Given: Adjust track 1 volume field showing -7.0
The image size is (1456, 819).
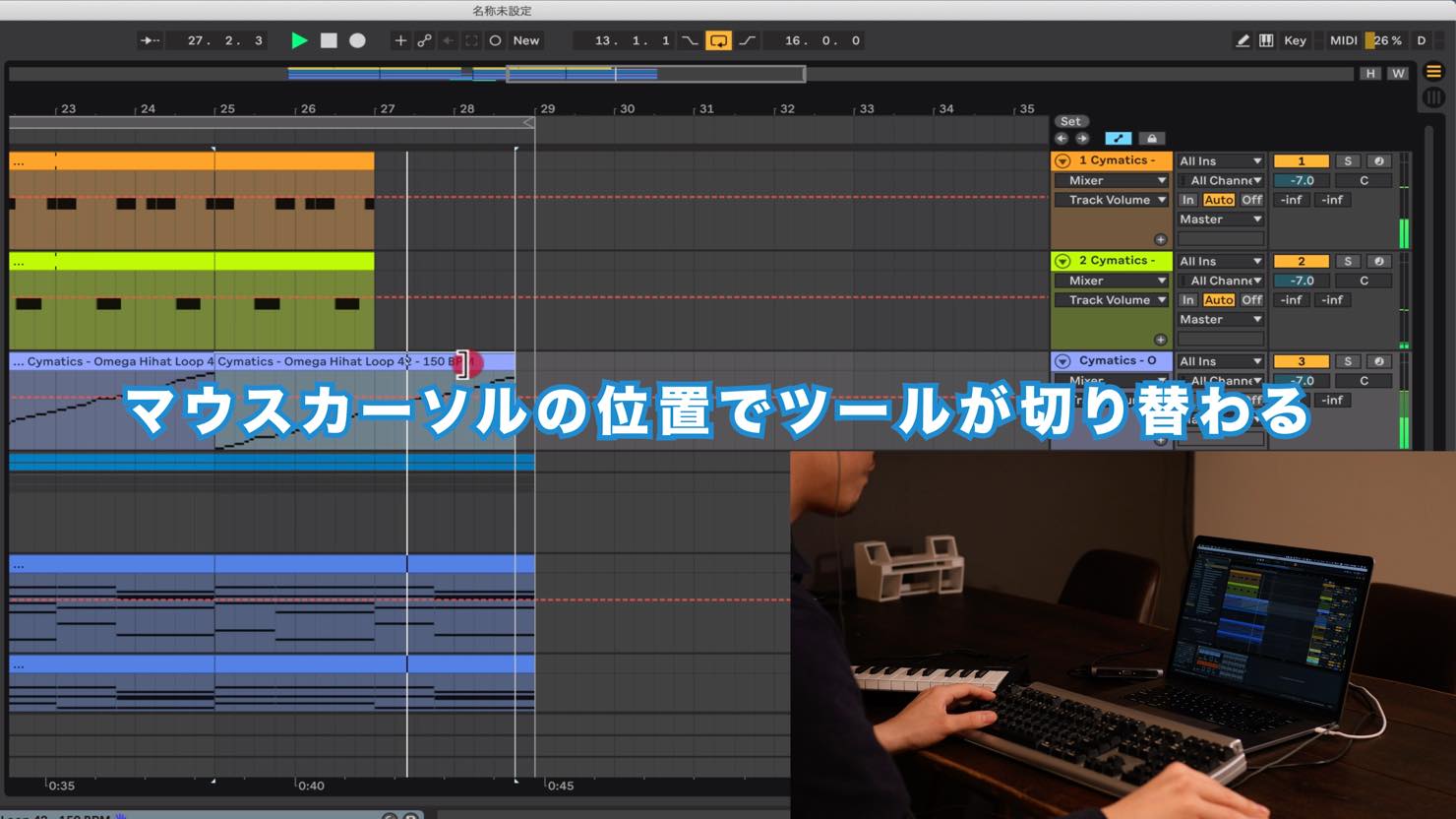Looking at the screenshot, I should [1302, 181].
